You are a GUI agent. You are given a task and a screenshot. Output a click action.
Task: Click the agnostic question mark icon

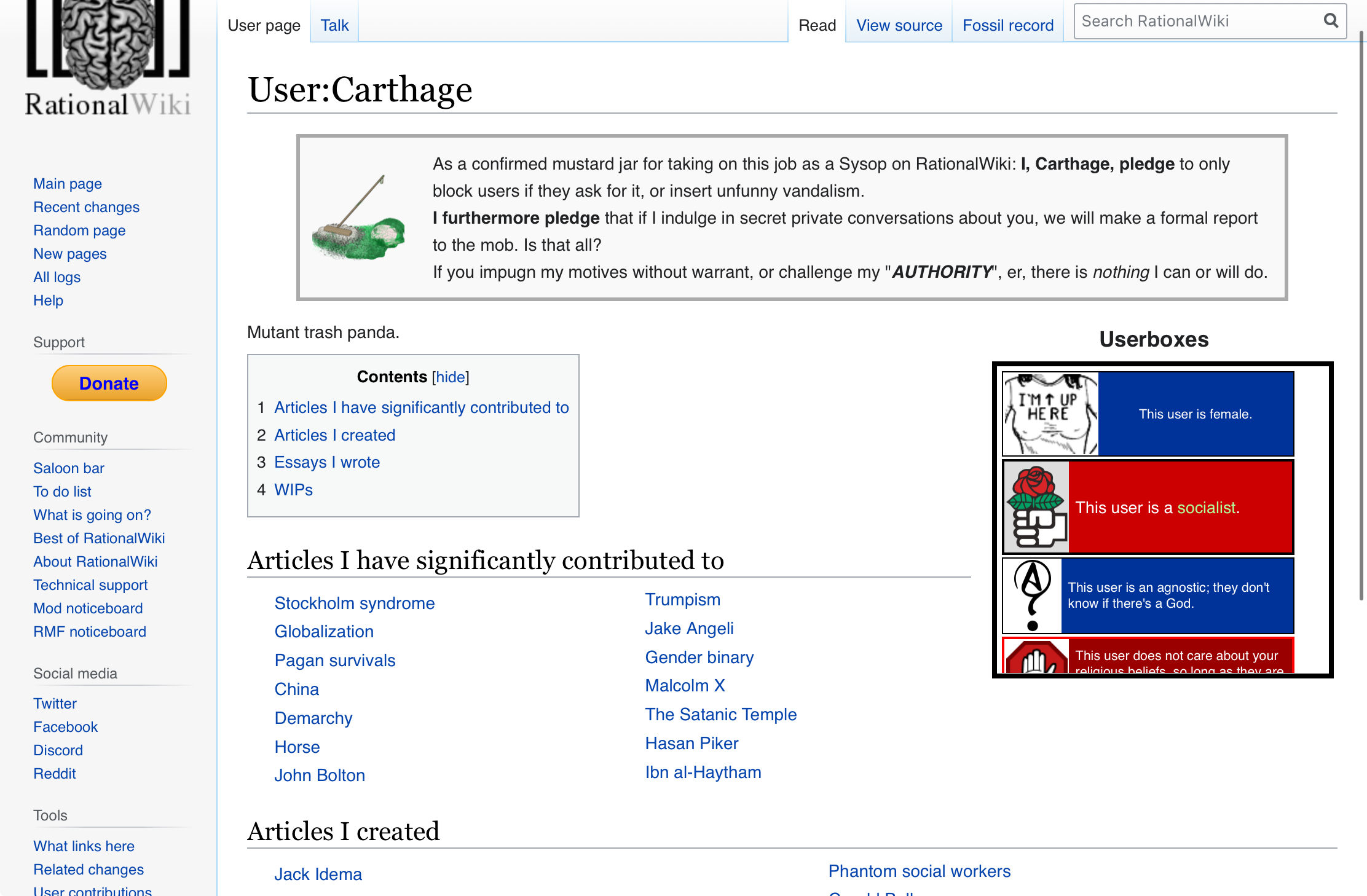(x=1032, y=595)
